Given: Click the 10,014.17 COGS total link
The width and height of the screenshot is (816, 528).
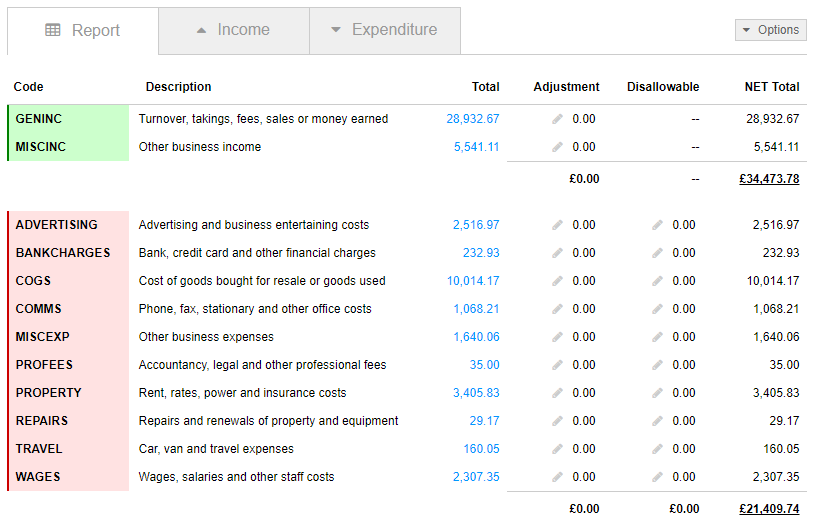Looking at the screenshot, I should click(473, 281).
